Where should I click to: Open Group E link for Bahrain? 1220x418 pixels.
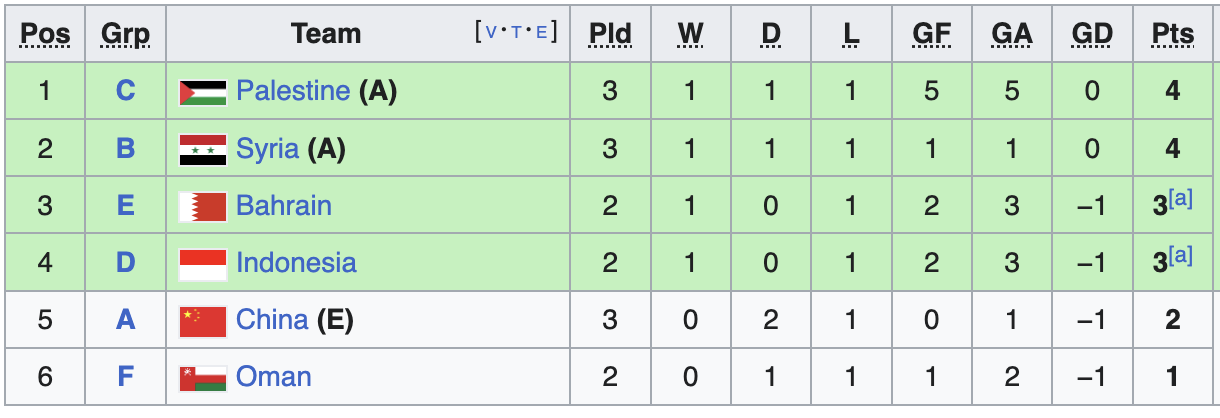125,206
